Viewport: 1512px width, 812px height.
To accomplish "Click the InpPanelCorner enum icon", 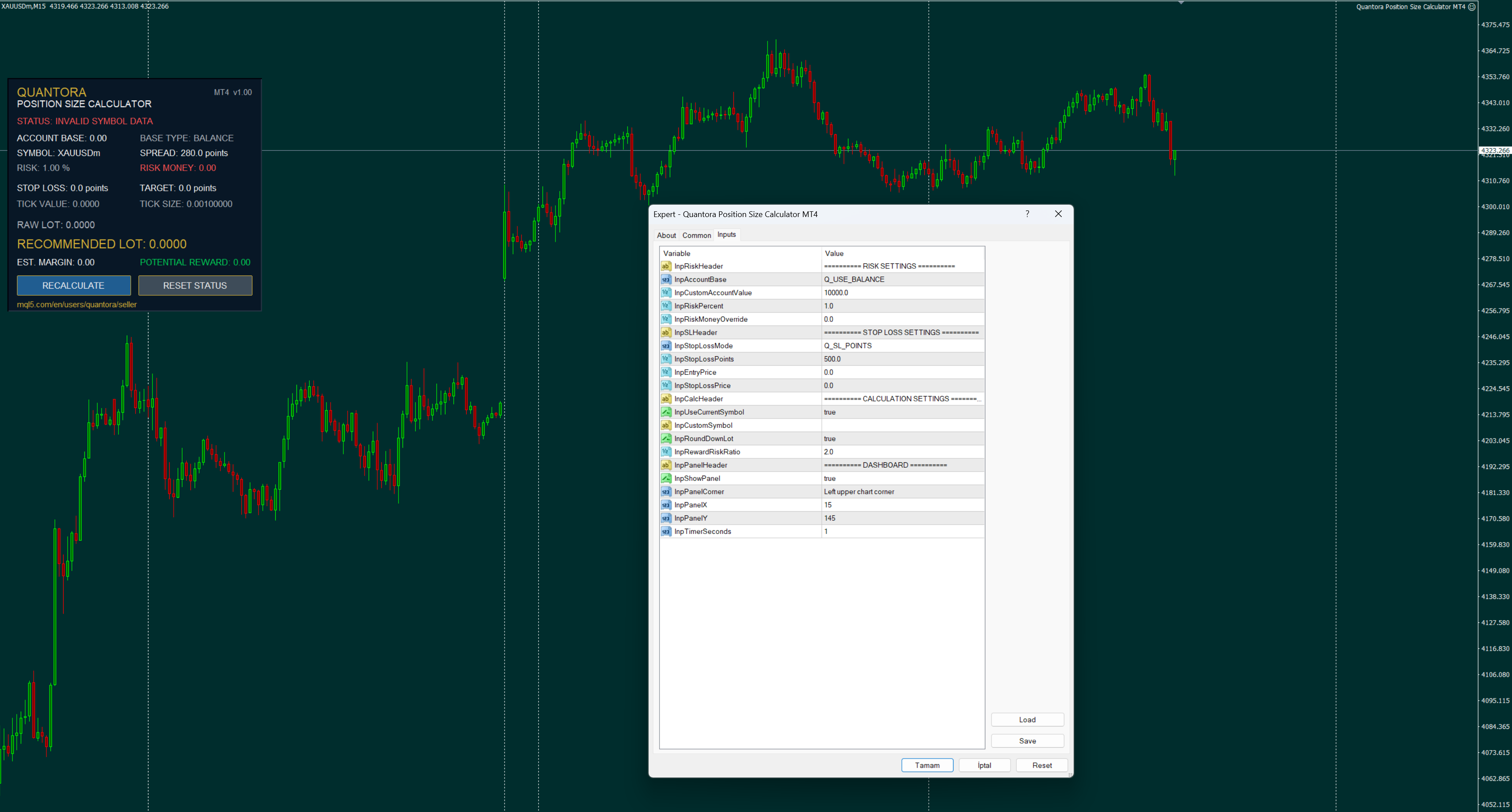I will pyautogui.click(x=665, y=492).
